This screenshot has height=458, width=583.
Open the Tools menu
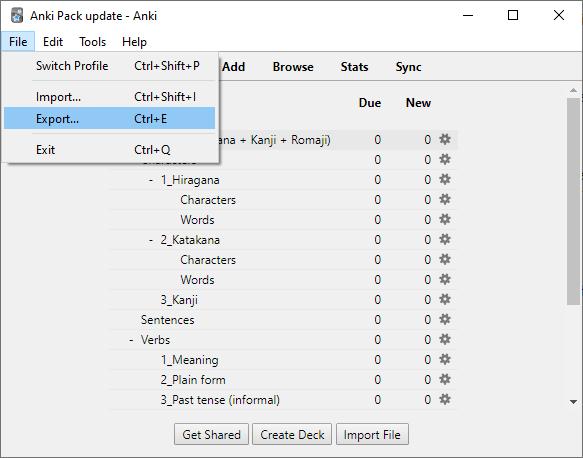[92, 42]
